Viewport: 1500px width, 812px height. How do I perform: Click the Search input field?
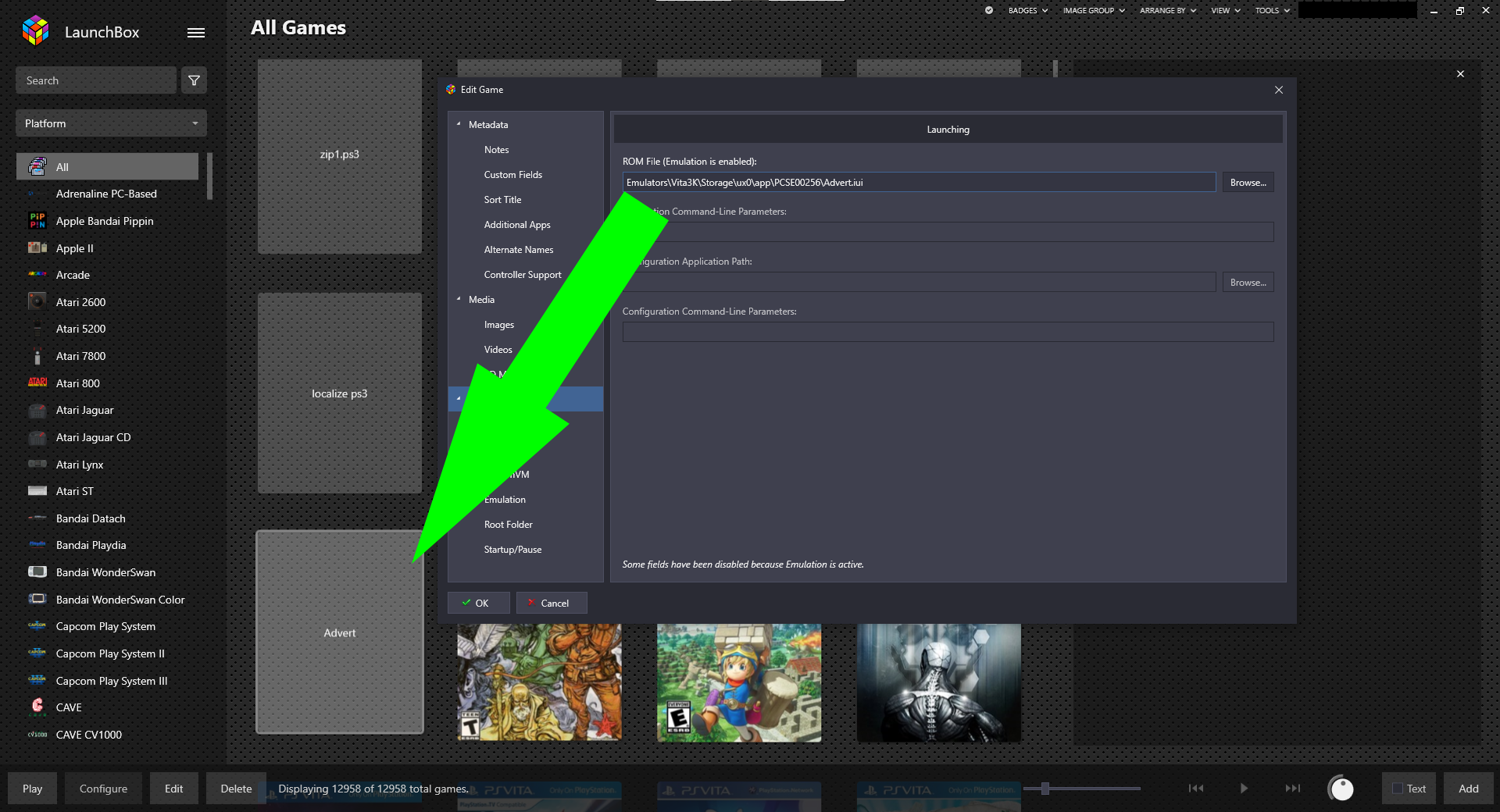point(96,80)
